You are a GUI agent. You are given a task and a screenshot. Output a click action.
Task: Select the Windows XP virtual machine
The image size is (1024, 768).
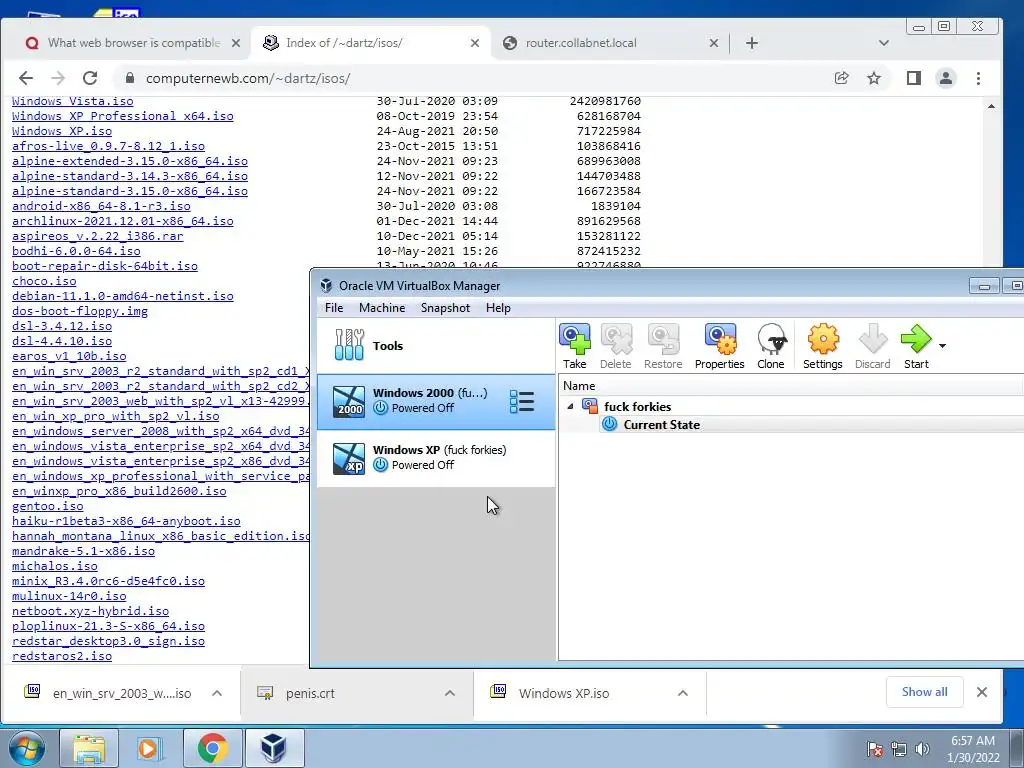[436, 458]
